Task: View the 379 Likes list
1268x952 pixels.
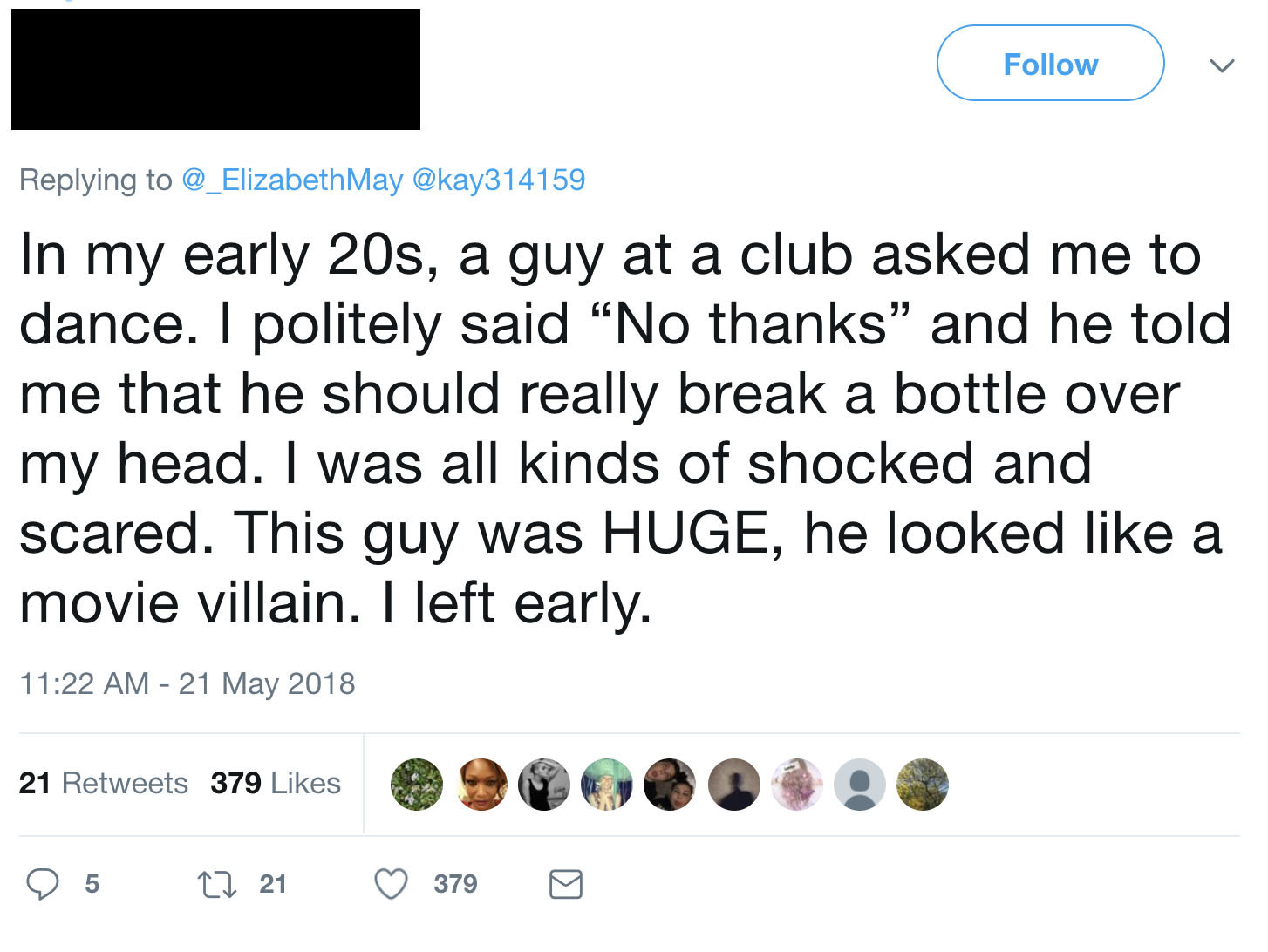Action: point(276,783)
